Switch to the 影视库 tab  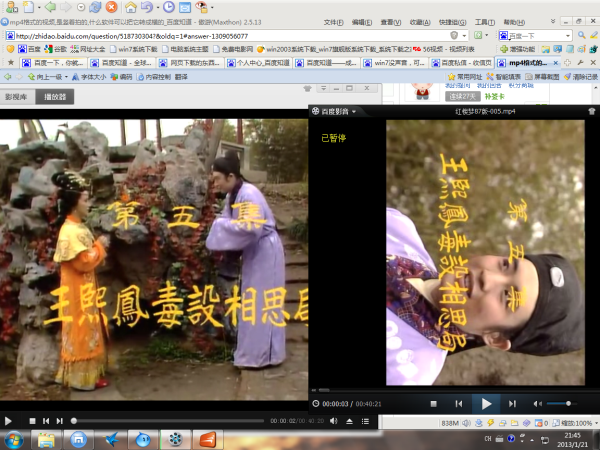coord(16,97)
